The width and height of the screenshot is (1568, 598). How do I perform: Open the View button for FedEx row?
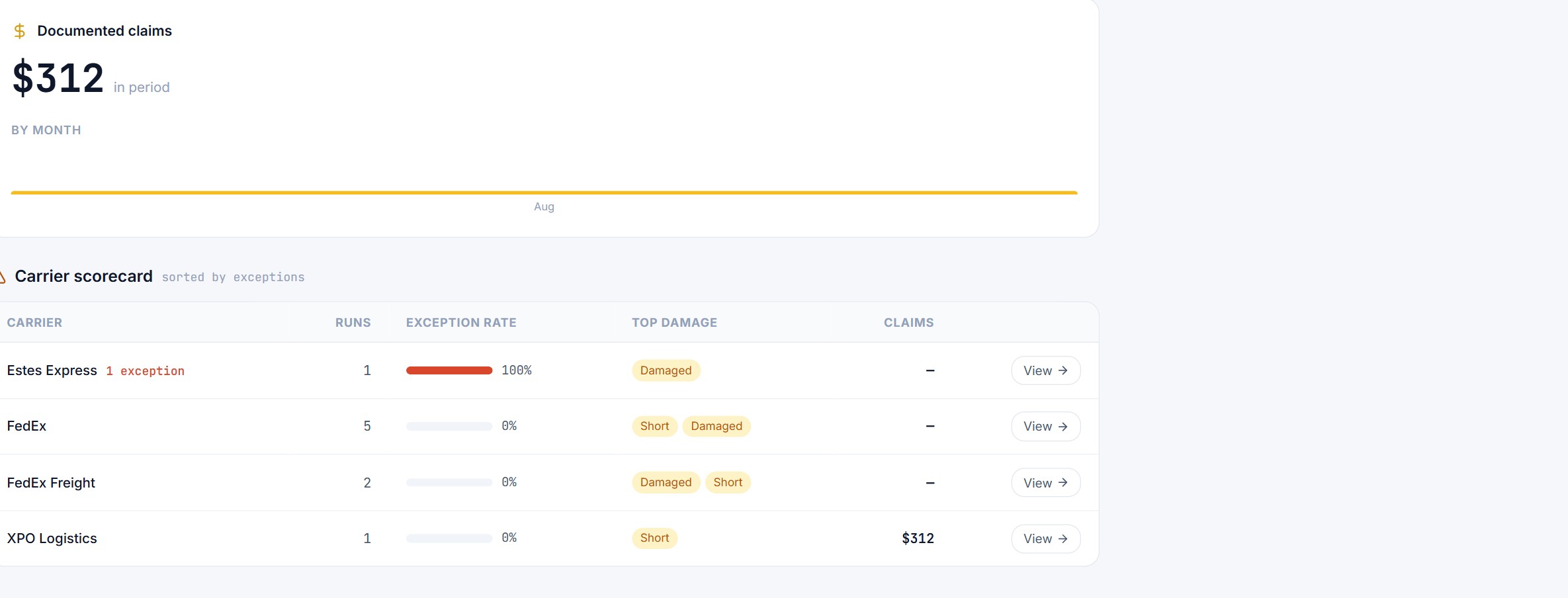(x=1045, y=427)
